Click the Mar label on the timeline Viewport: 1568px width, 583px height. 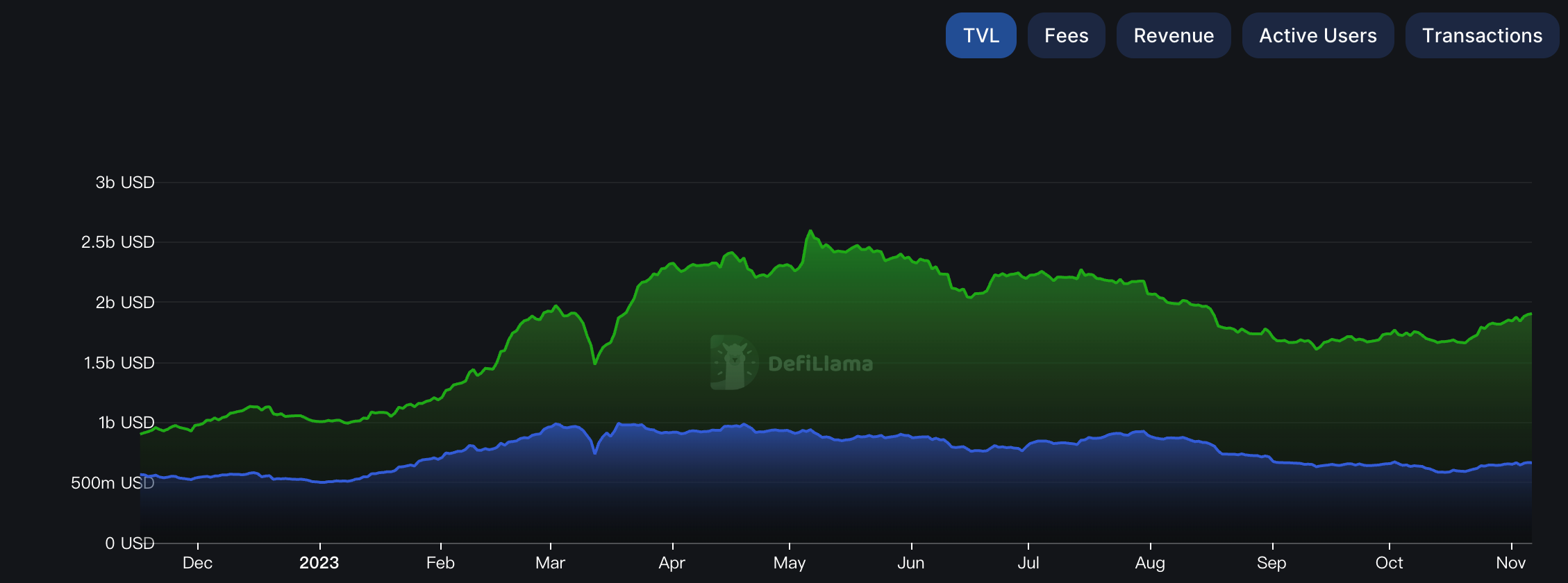tap(550, 563)
